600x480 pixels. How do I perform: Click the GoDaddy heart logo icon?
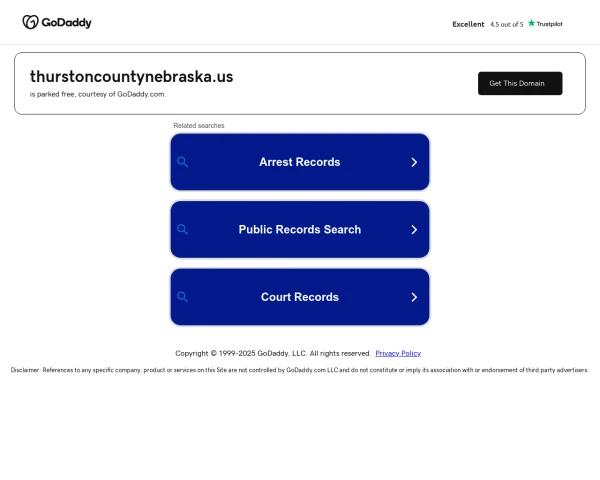pos(30,22)
